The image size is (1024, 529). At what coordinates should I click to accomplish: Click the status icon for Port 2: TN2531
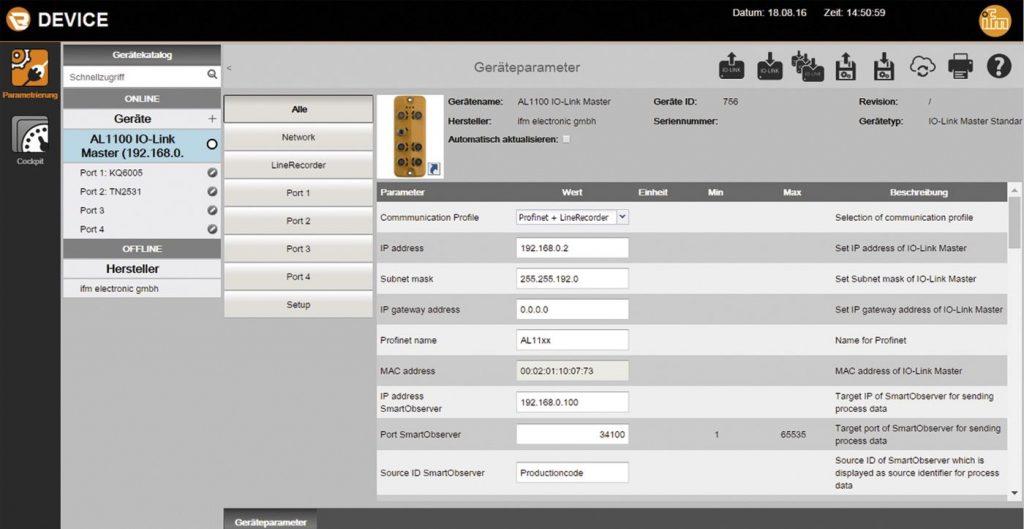[212, 192]
